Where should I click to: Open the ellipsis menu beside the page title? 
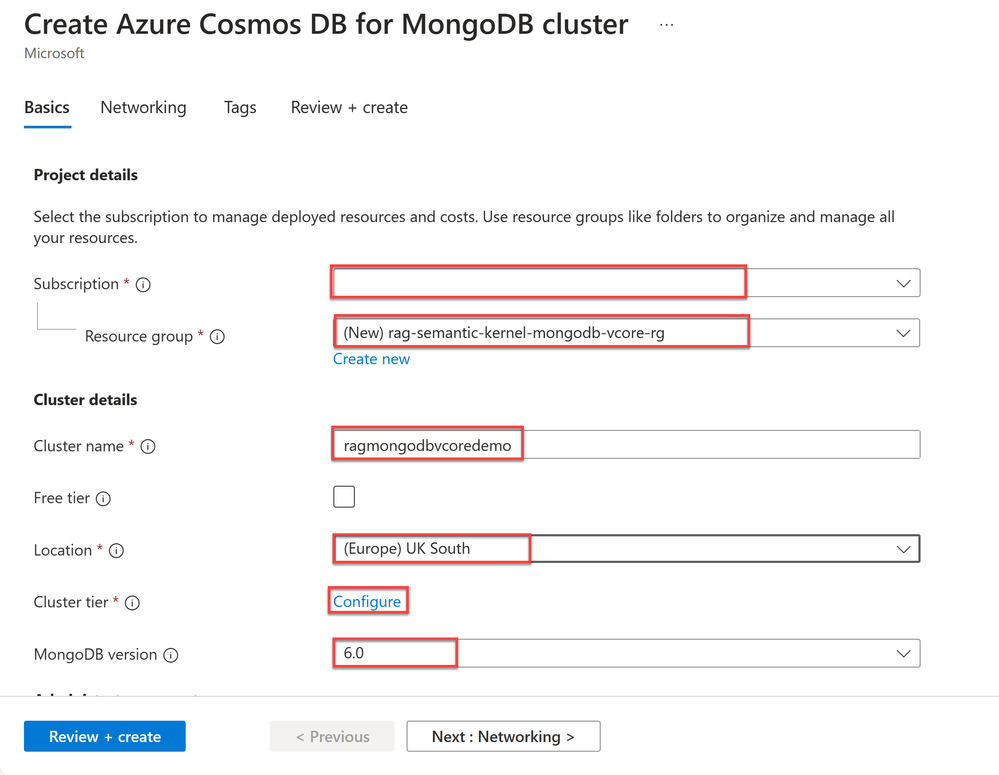click(x=666, y=25)
